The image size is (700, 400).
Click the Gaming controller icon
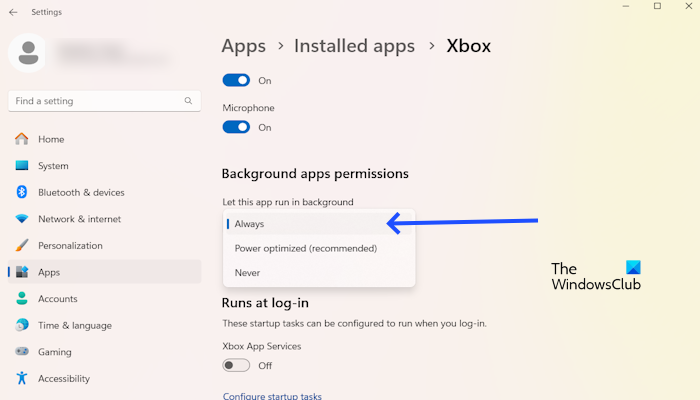(x=21, y=351)
